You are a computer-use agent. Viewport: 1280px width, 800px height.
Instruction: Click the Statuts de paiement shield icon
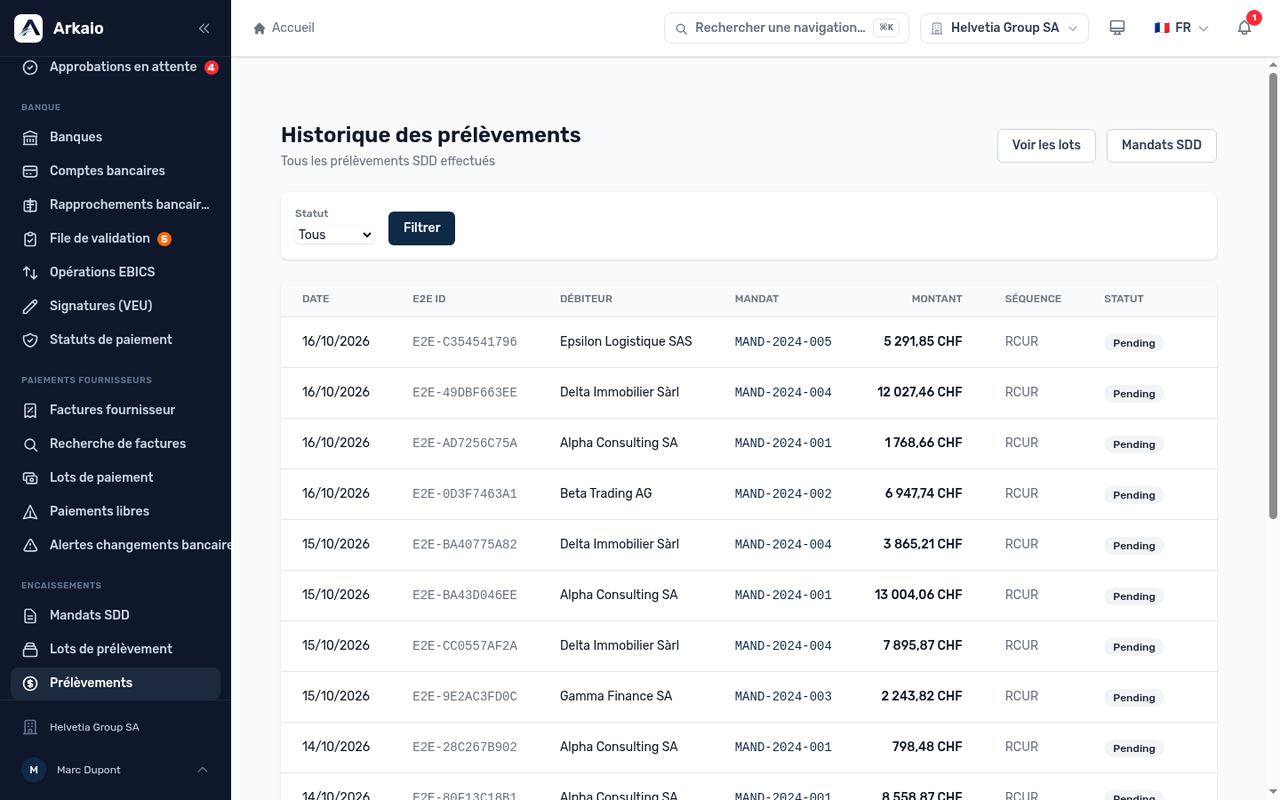(30, 340)
